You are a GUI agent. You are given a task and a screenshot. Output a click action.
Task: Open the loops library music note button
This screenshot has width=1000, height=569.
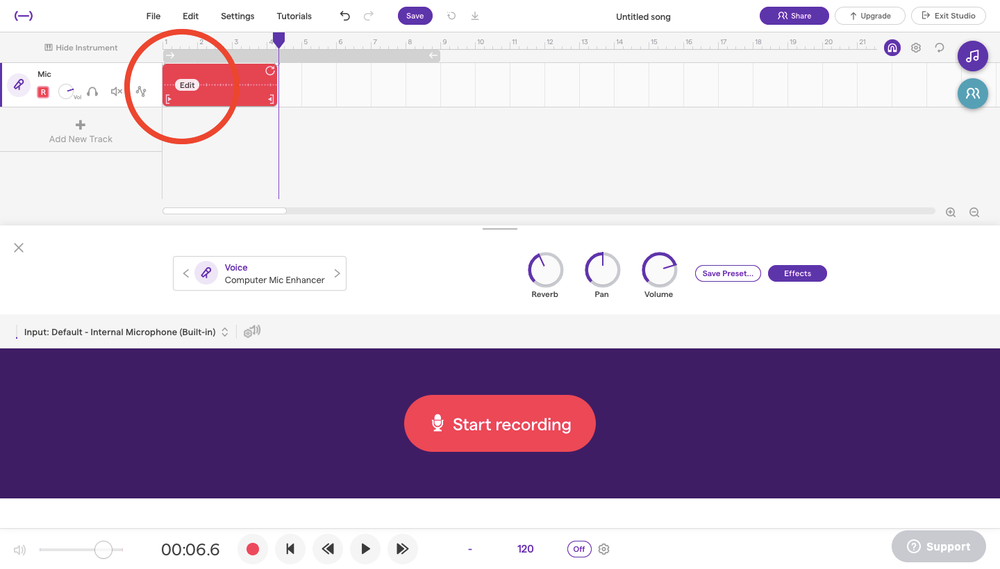[x=973, y=56]
